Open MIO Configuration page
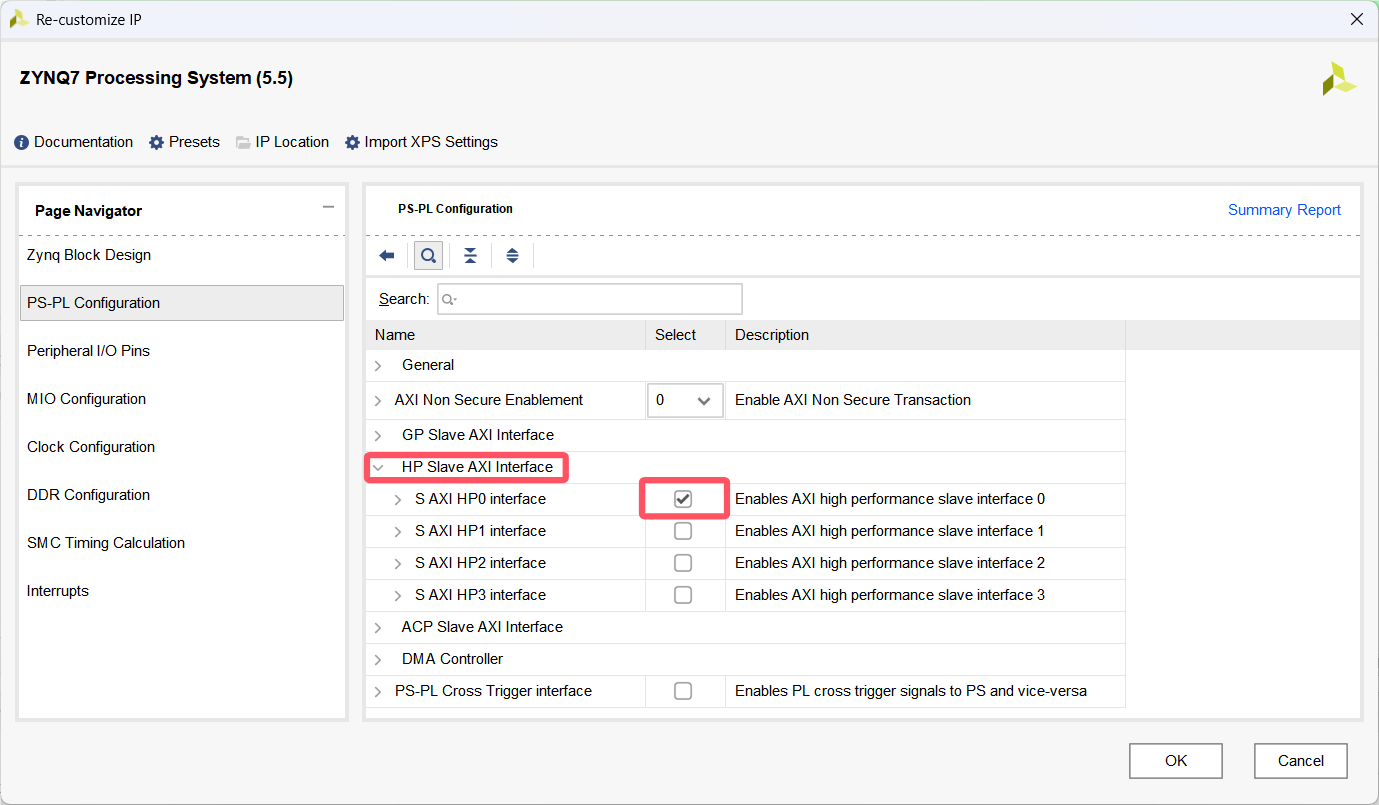 [182, 399]
